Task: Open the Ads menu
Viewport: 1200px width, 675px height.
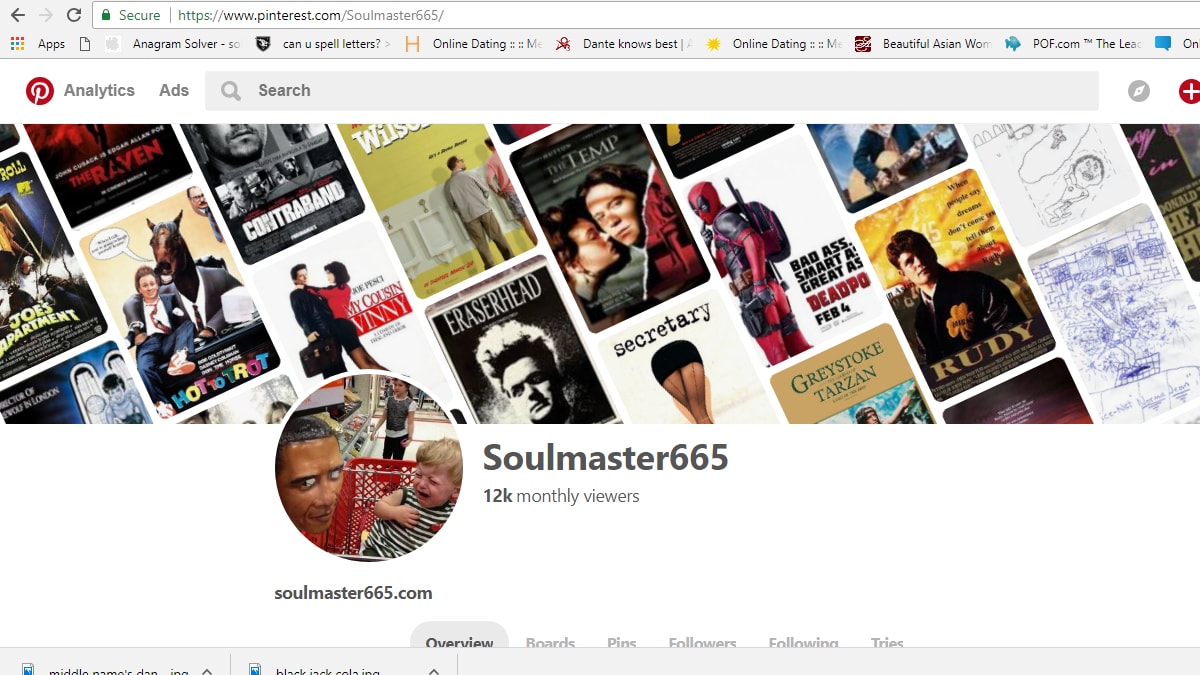Action: click(174, 90)
